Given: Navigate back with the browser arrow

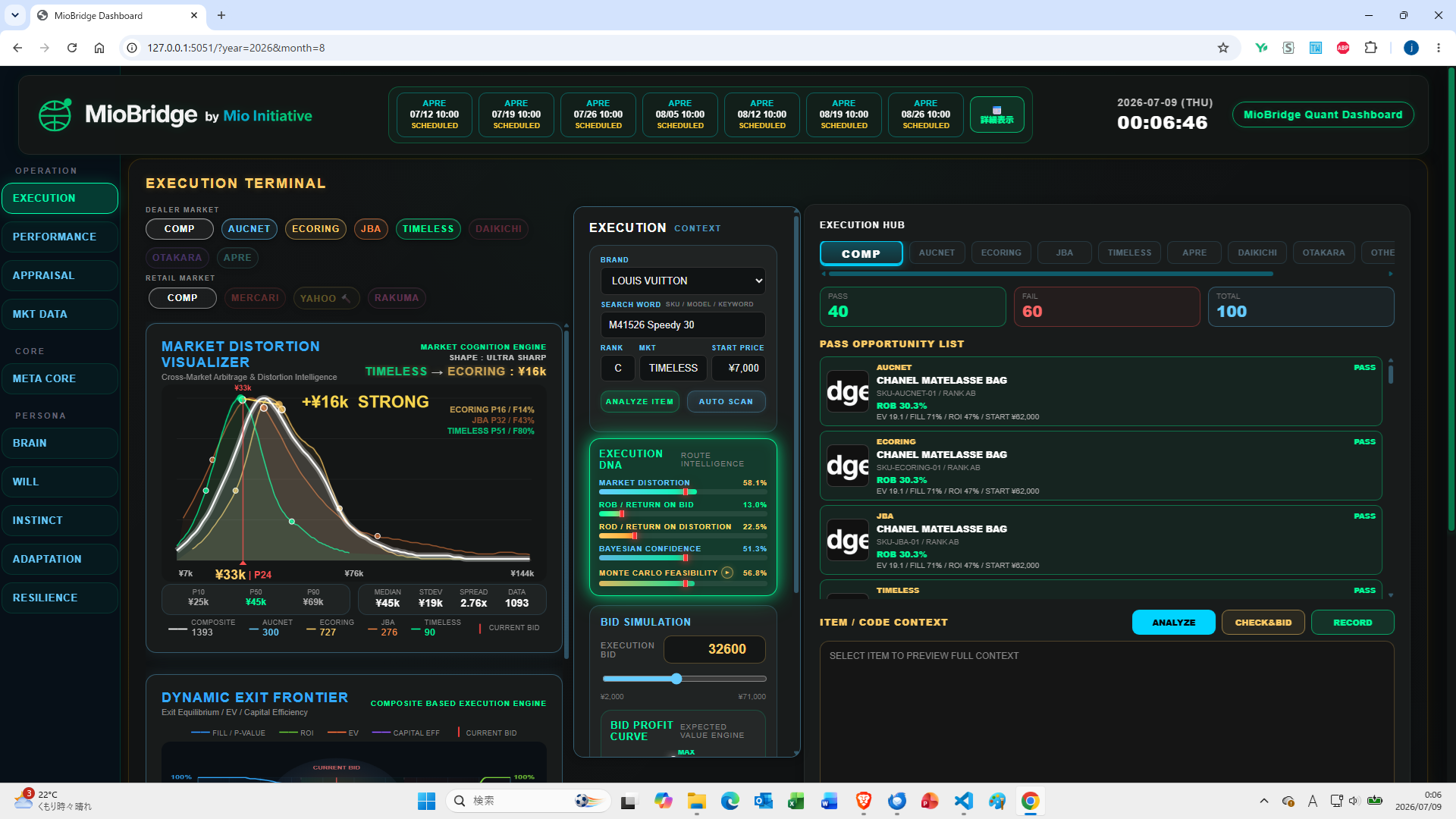Looking at the screenshot, I should pos(17,48).
